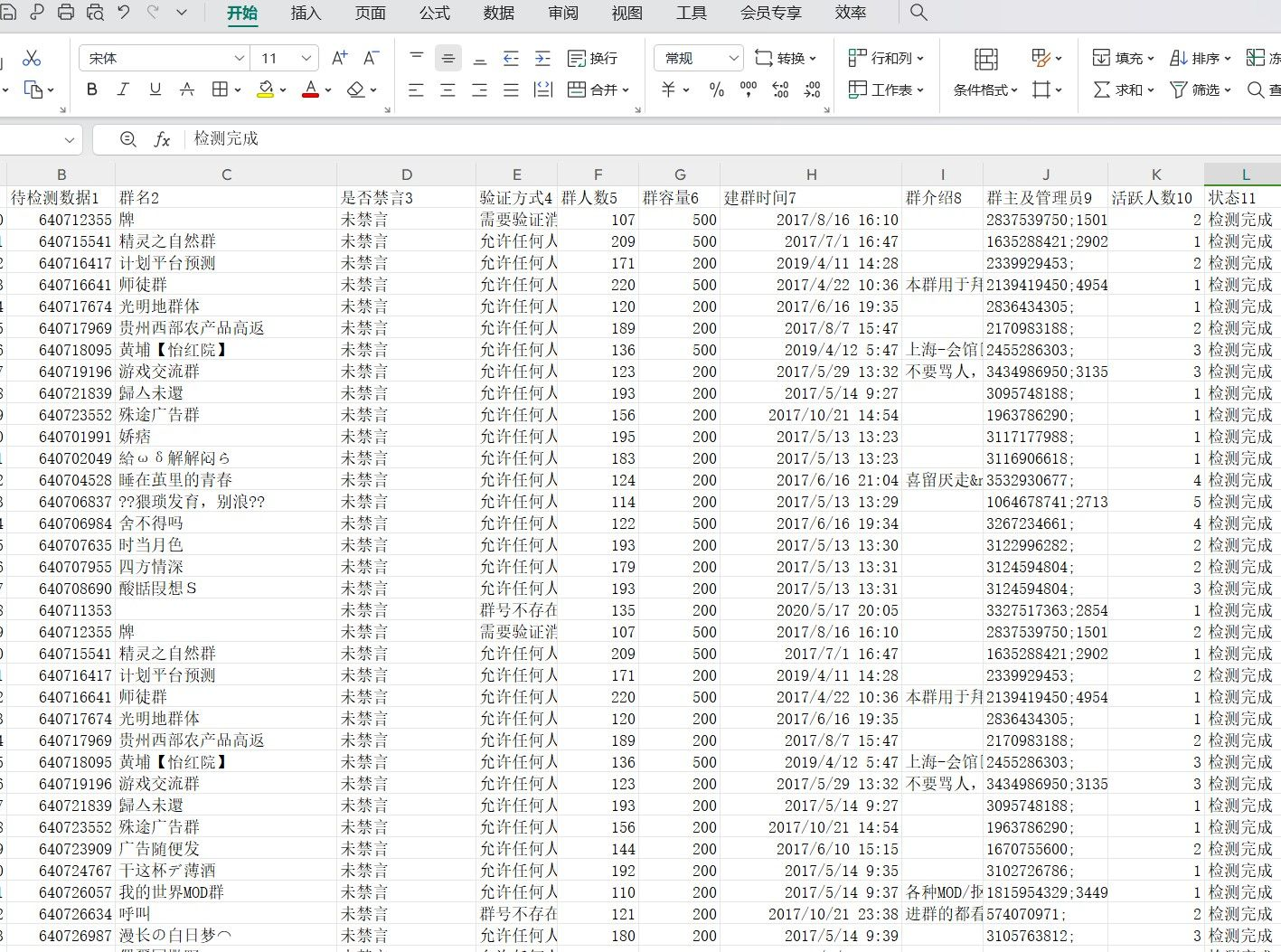
Task: Justify text alignment icon
Action: click(511, 90)
